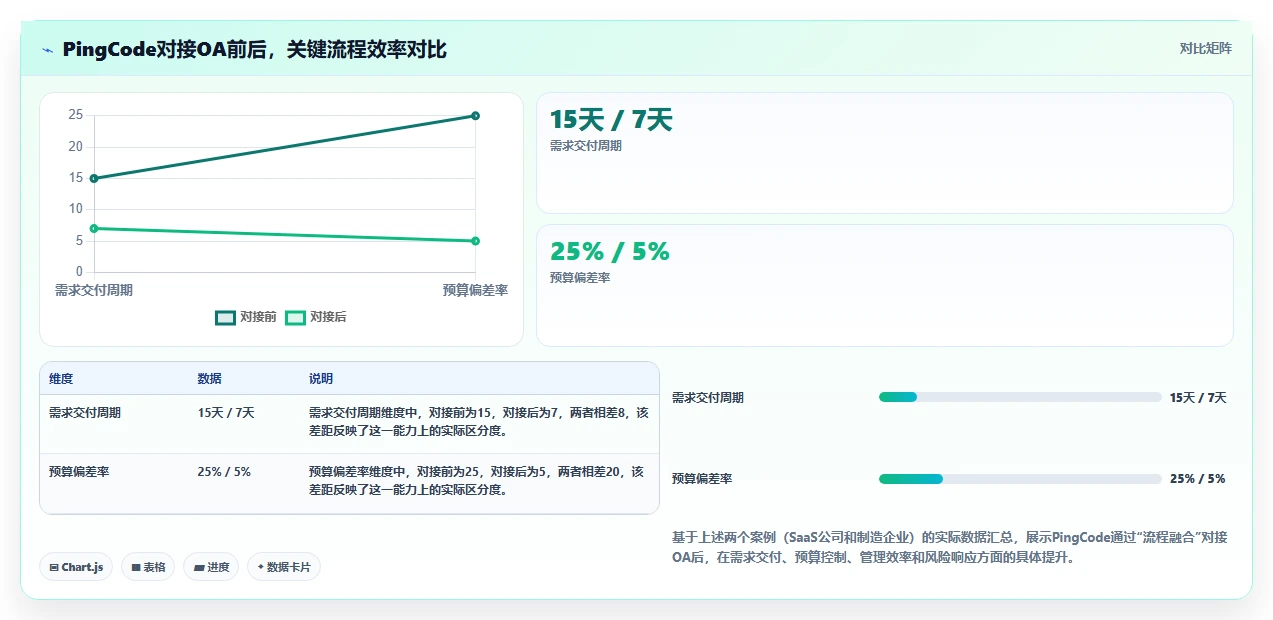The height and width of the screenshot is (620, 1273).
Task: Select the 进度 tag
Action: 211,567
